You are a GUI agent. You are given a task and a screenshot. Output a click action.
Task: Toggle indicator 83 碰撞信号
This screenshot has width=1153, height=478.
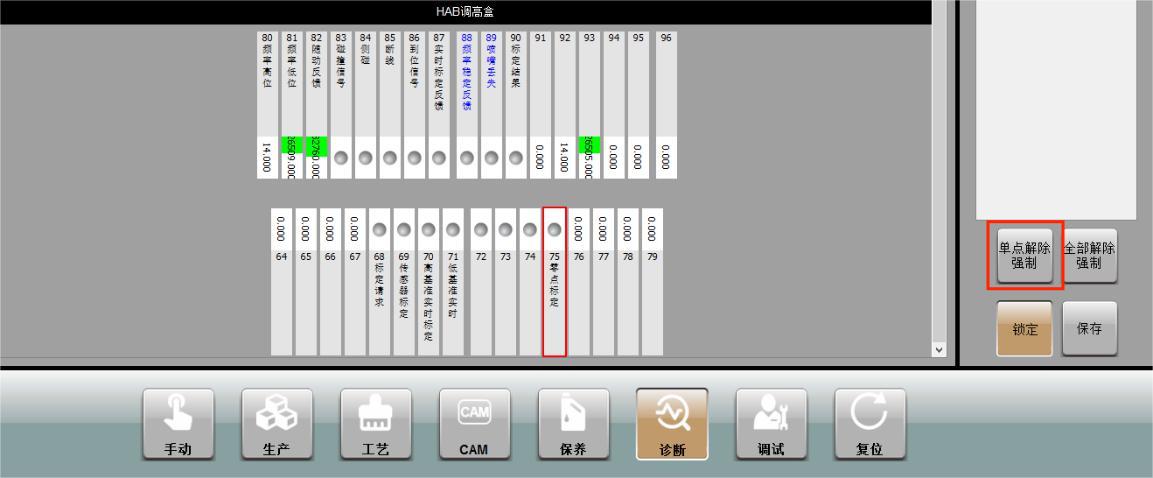pos(341,158)
